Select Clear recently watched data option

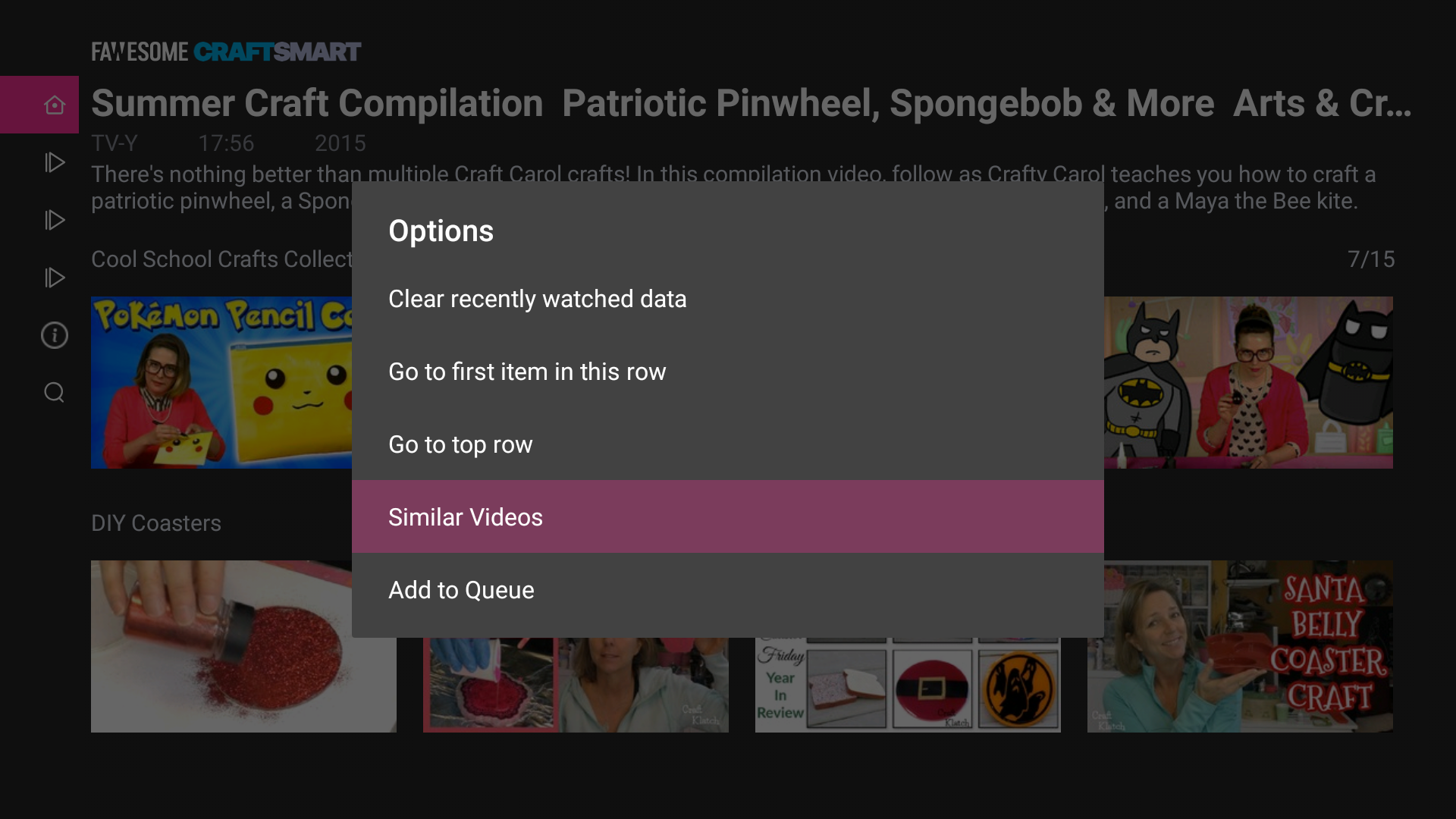coord(537,299)
